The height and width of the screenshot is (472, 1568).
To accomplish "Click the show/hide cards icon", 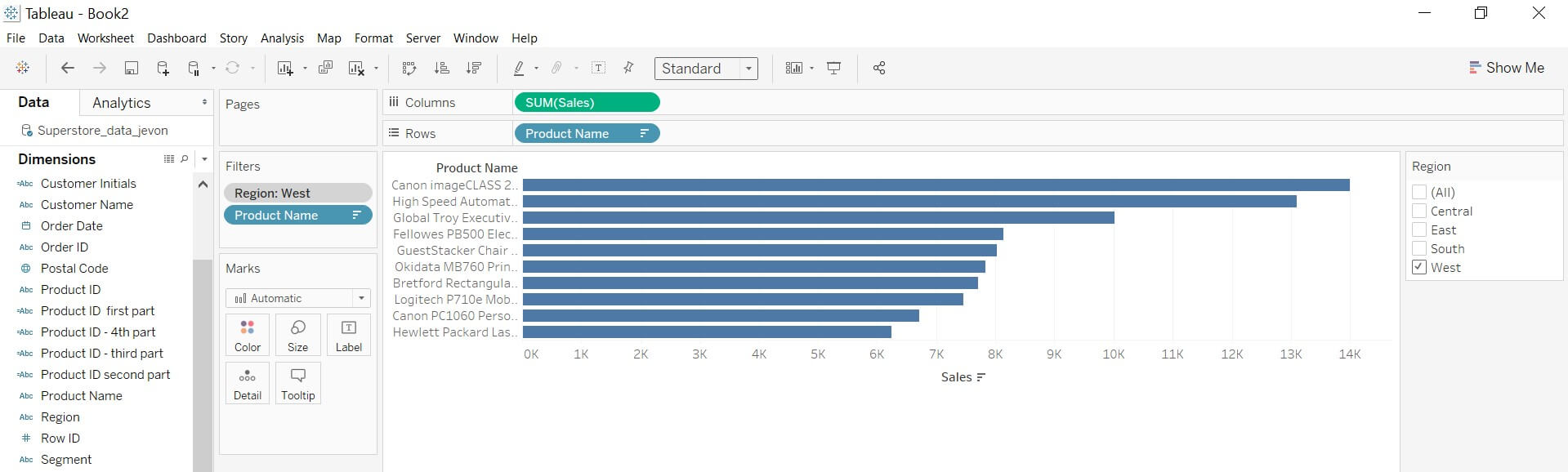I will pyautogui.click(x=793, y=68).
